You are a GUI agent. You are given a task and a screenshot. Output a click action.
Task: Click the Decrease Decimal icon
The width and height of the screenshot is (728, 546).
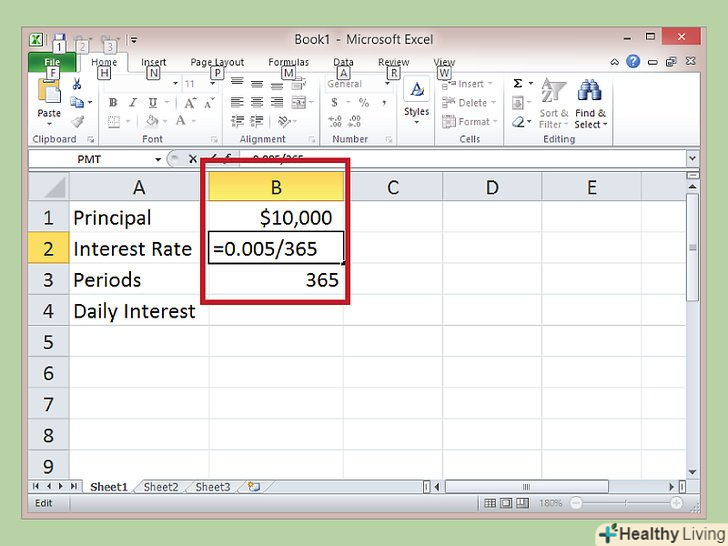tap(355, 121)
